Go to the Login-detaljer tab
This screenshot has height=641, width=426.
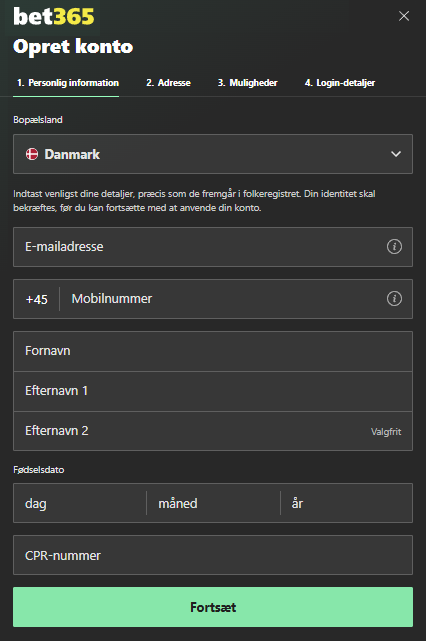coord(340,83)
